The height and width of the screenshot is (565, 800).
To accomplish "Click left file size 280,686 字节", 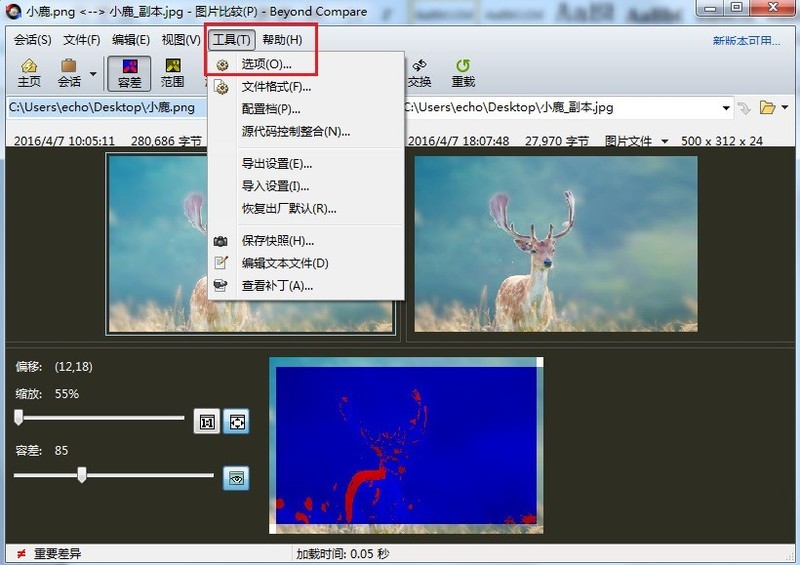I will pyautogui.click(x=166, y=141).
